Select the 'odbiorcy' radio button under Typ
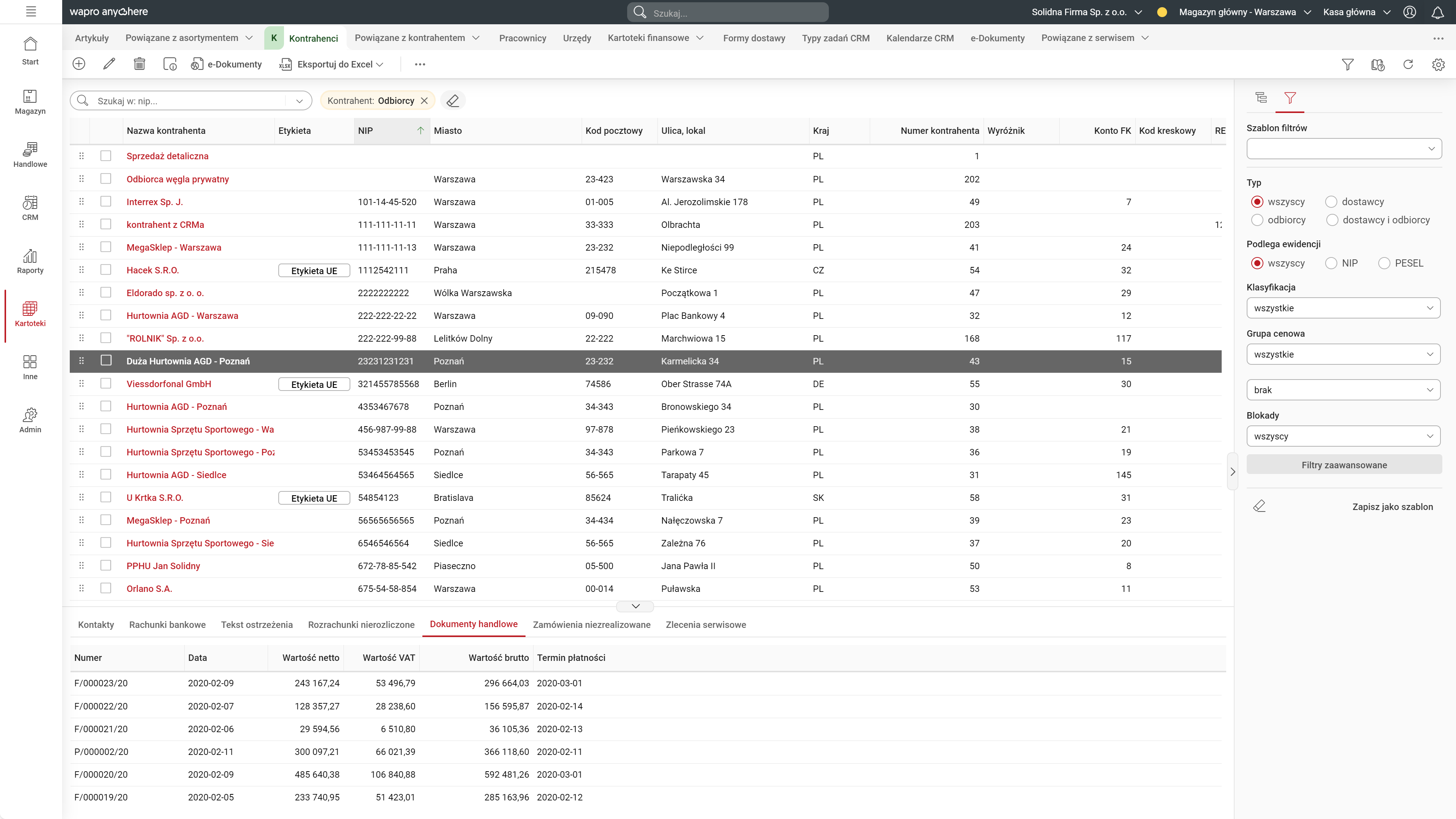 coord(1257,220)
